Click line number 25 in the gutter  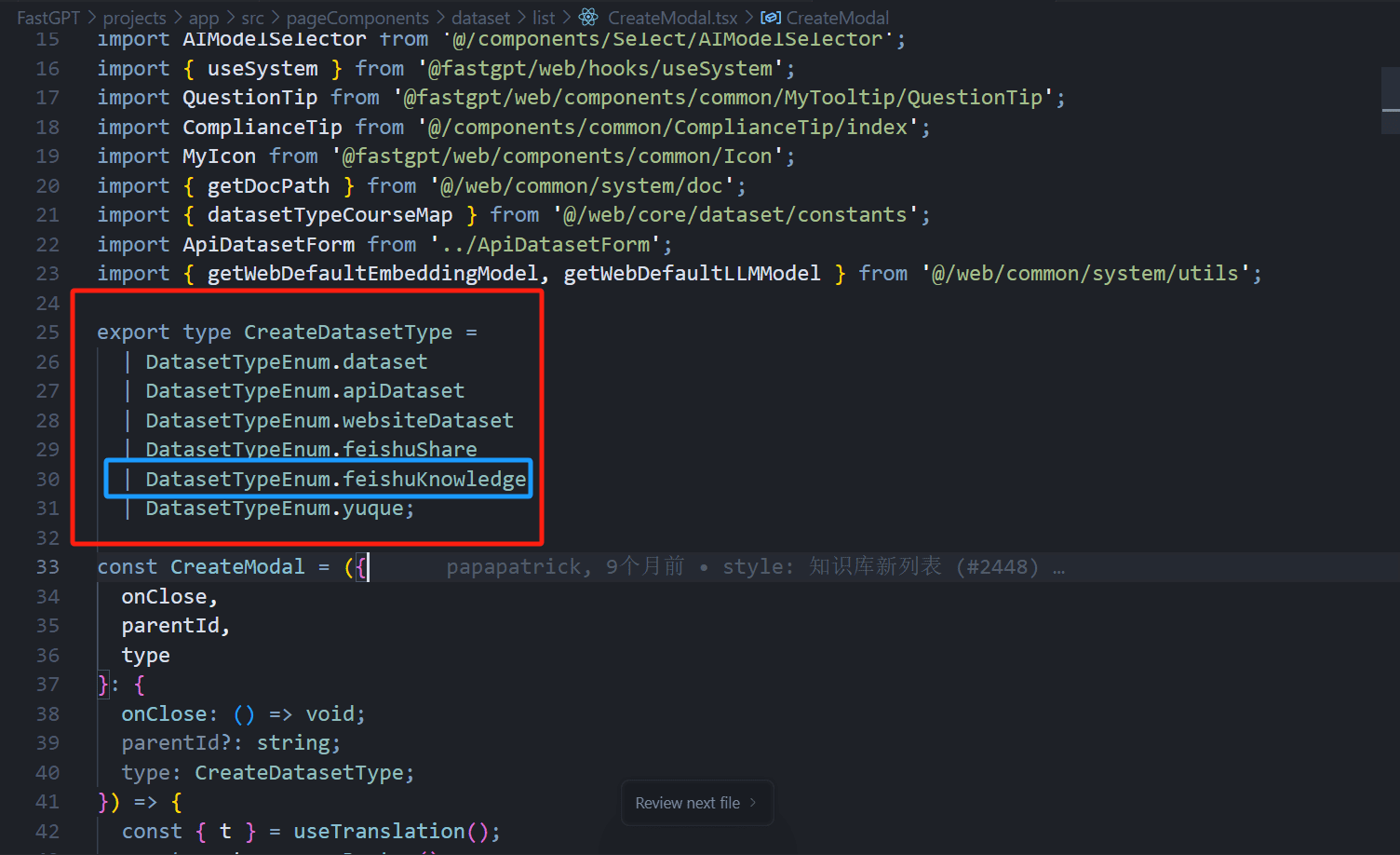47,332
